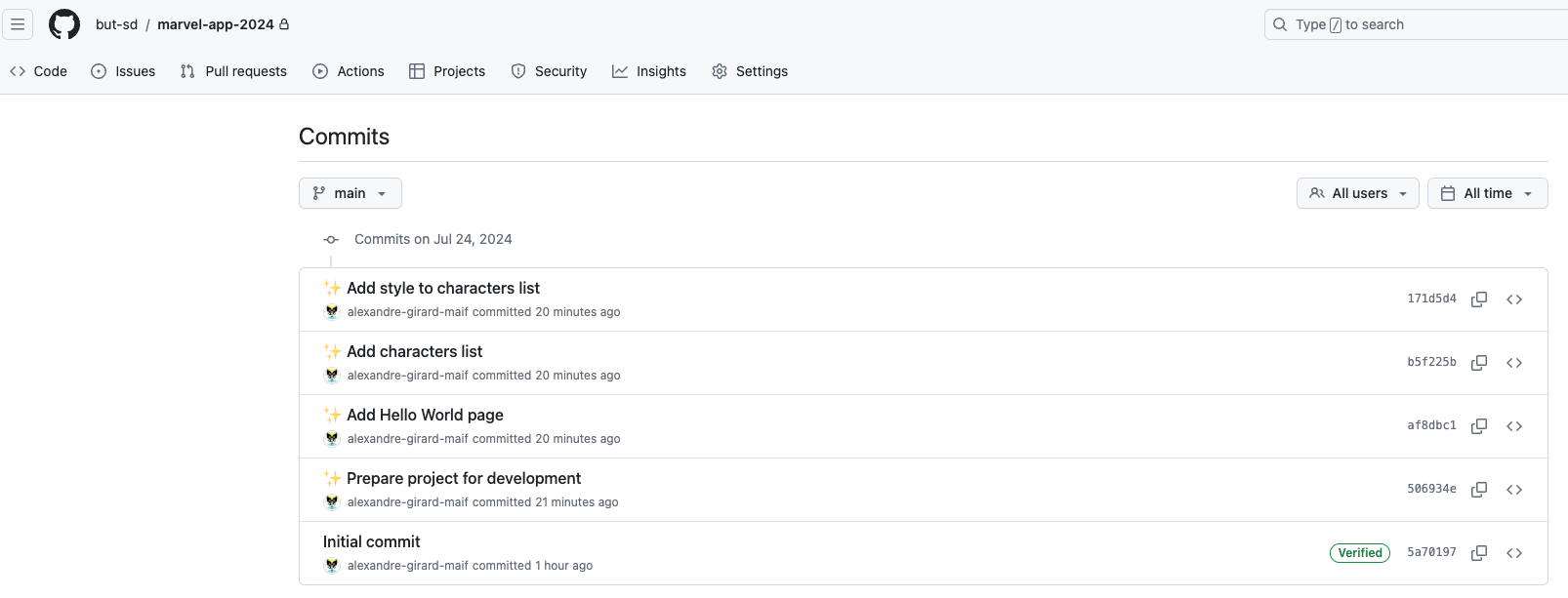Open the Security tab

[549, 71]
